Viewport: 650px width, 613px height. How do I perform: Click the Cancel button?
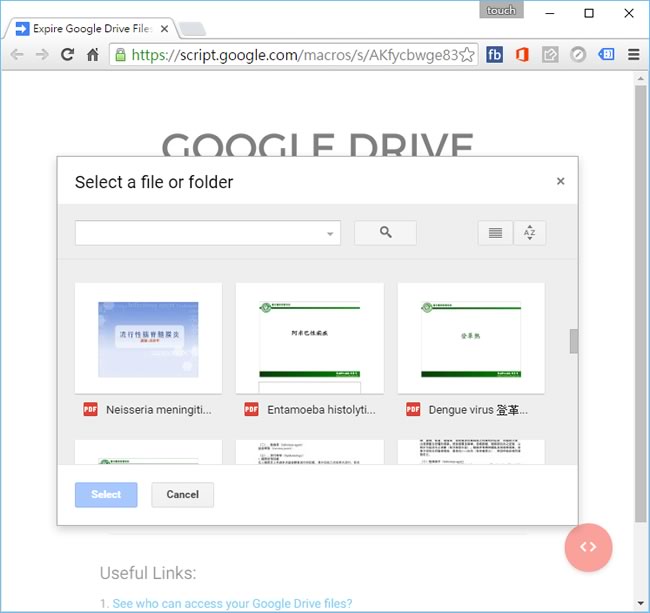coord(182,494)
